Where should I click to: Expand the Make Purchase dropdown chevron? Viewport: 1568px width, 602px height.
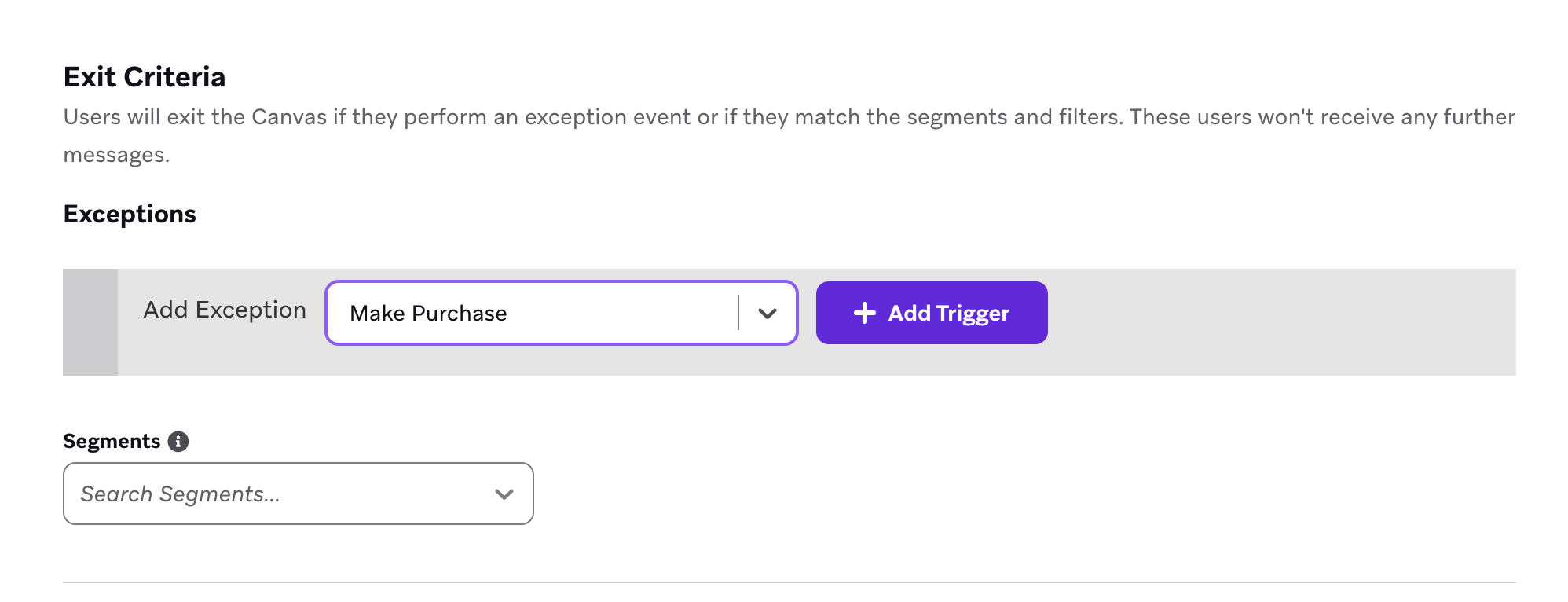(x=768, y=313)
